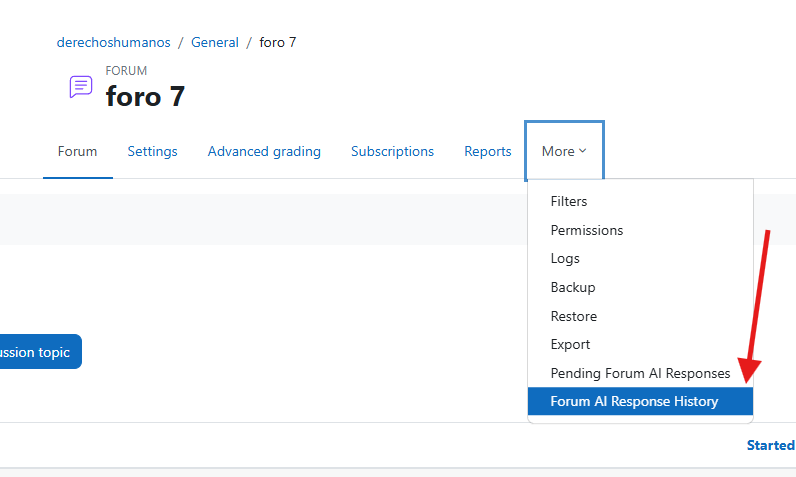Open the derechoshumanos course breadcrumb link
The width and height of the screenshot is (796, 477).
click(113, 43)
